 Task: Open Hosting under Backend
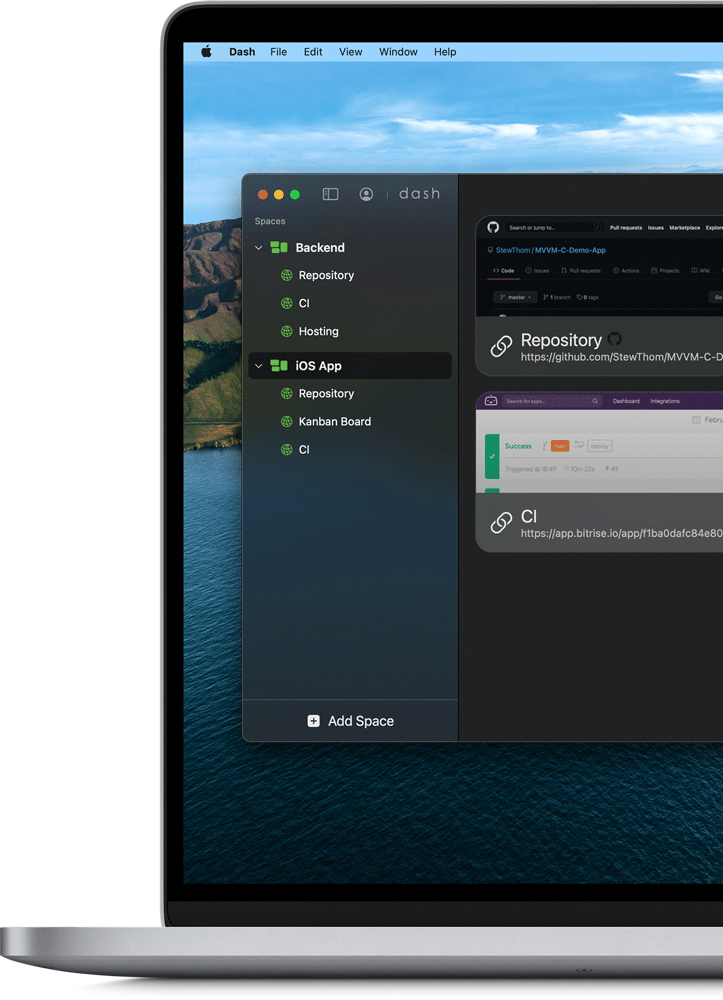tap(318, 332)
